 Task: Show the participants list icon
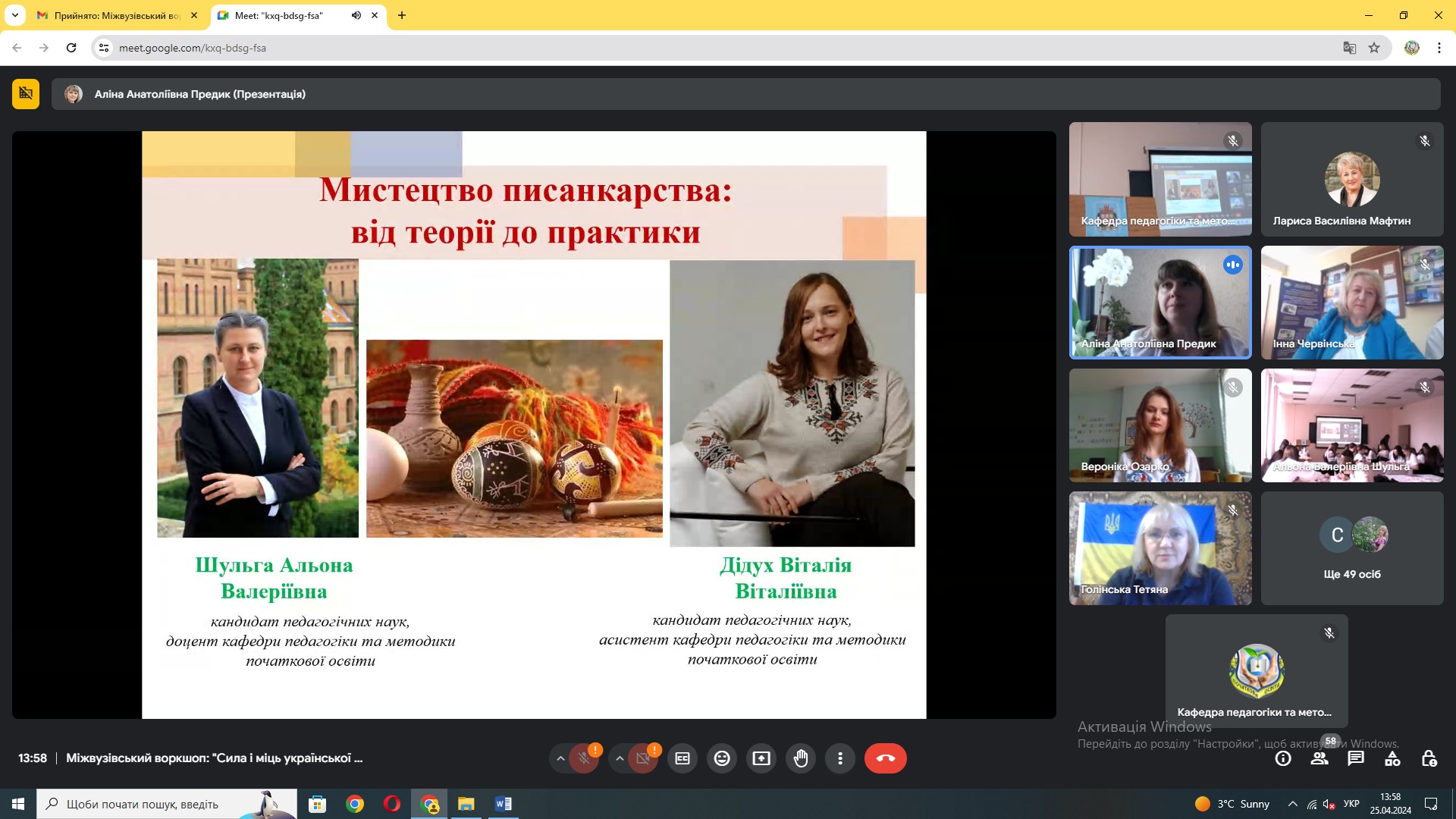click(x=1319, y=758)
